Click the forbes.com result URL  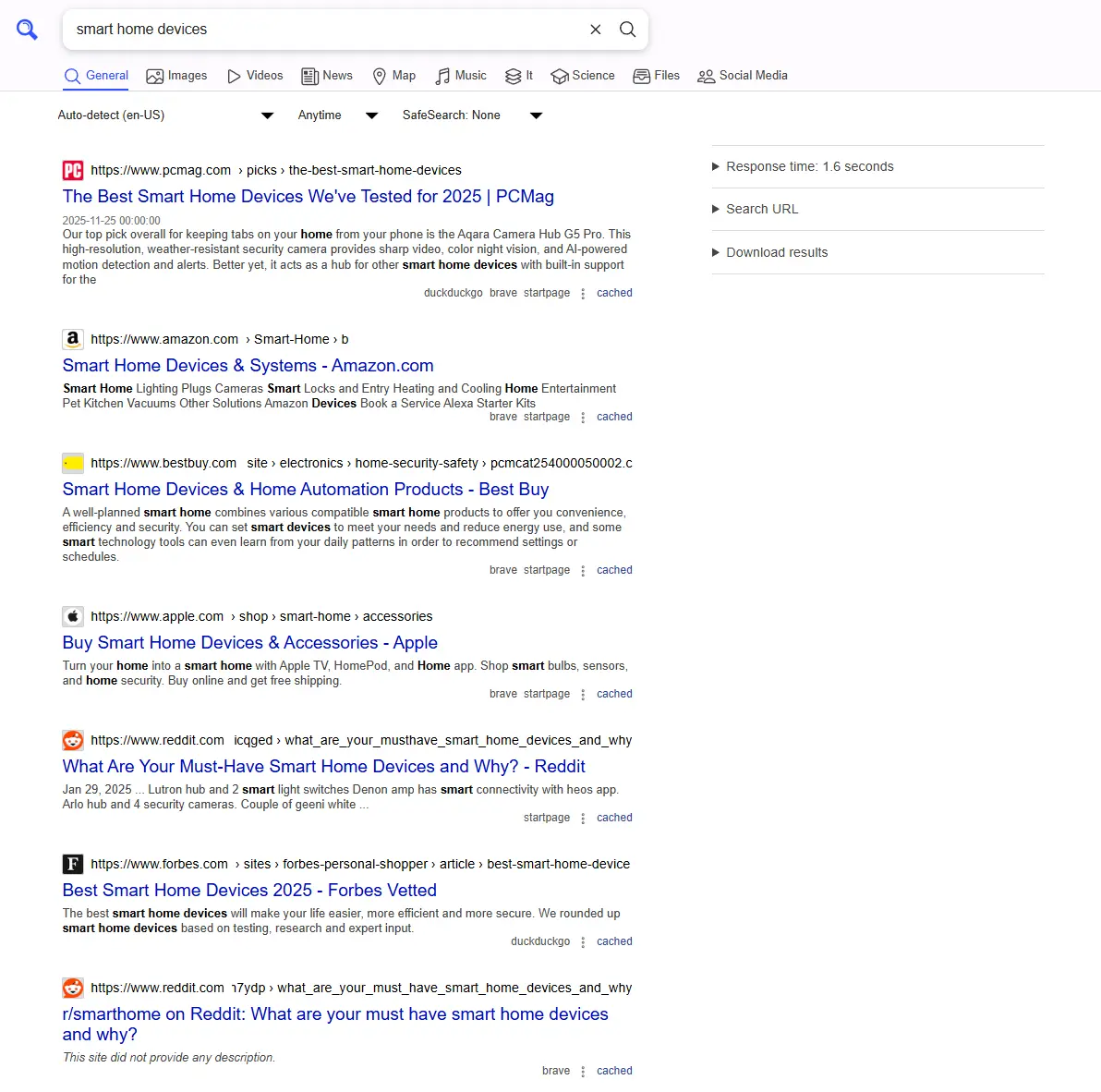click(x=360, y=865)
